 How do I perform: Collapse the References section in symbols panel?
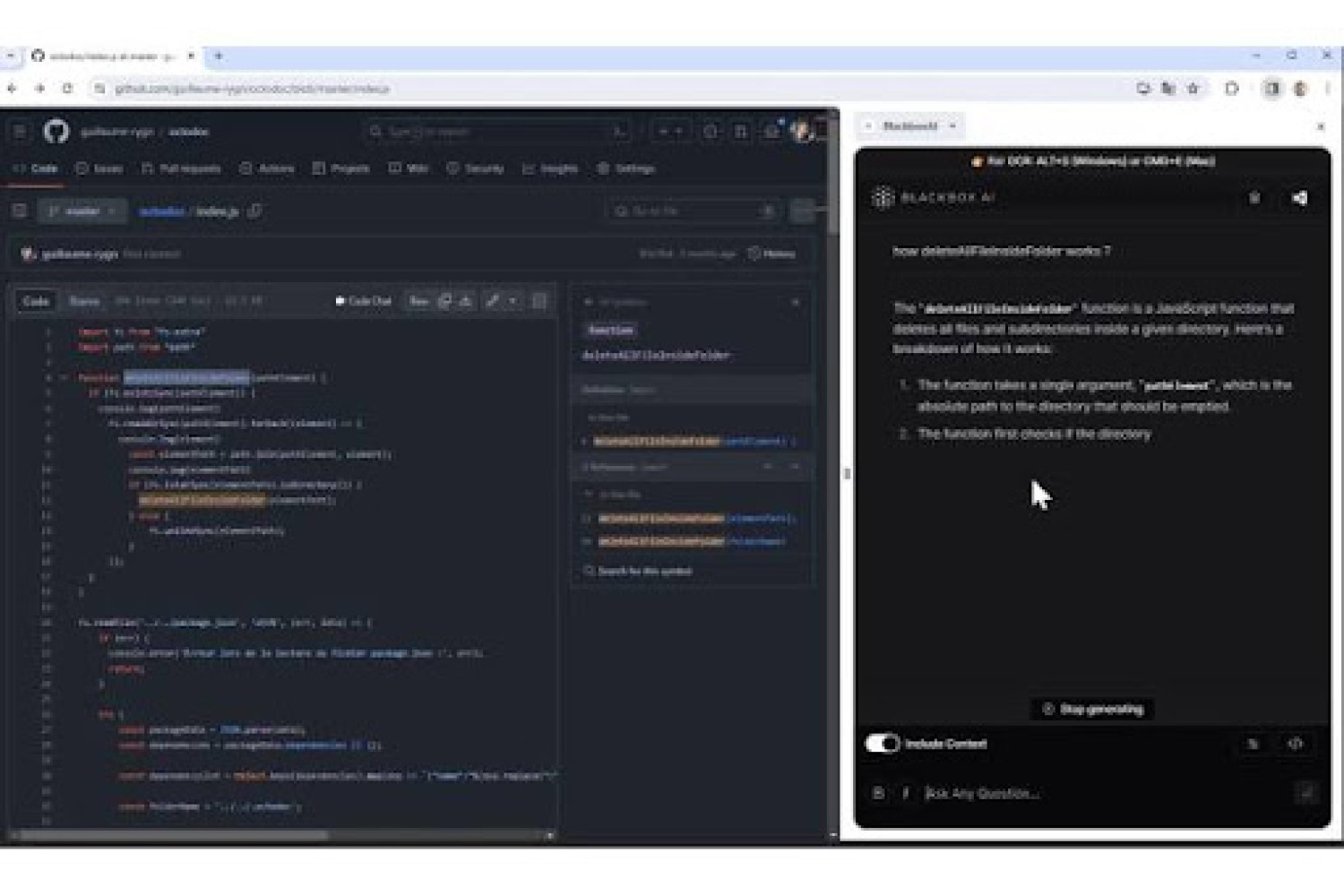coord(795,467)
